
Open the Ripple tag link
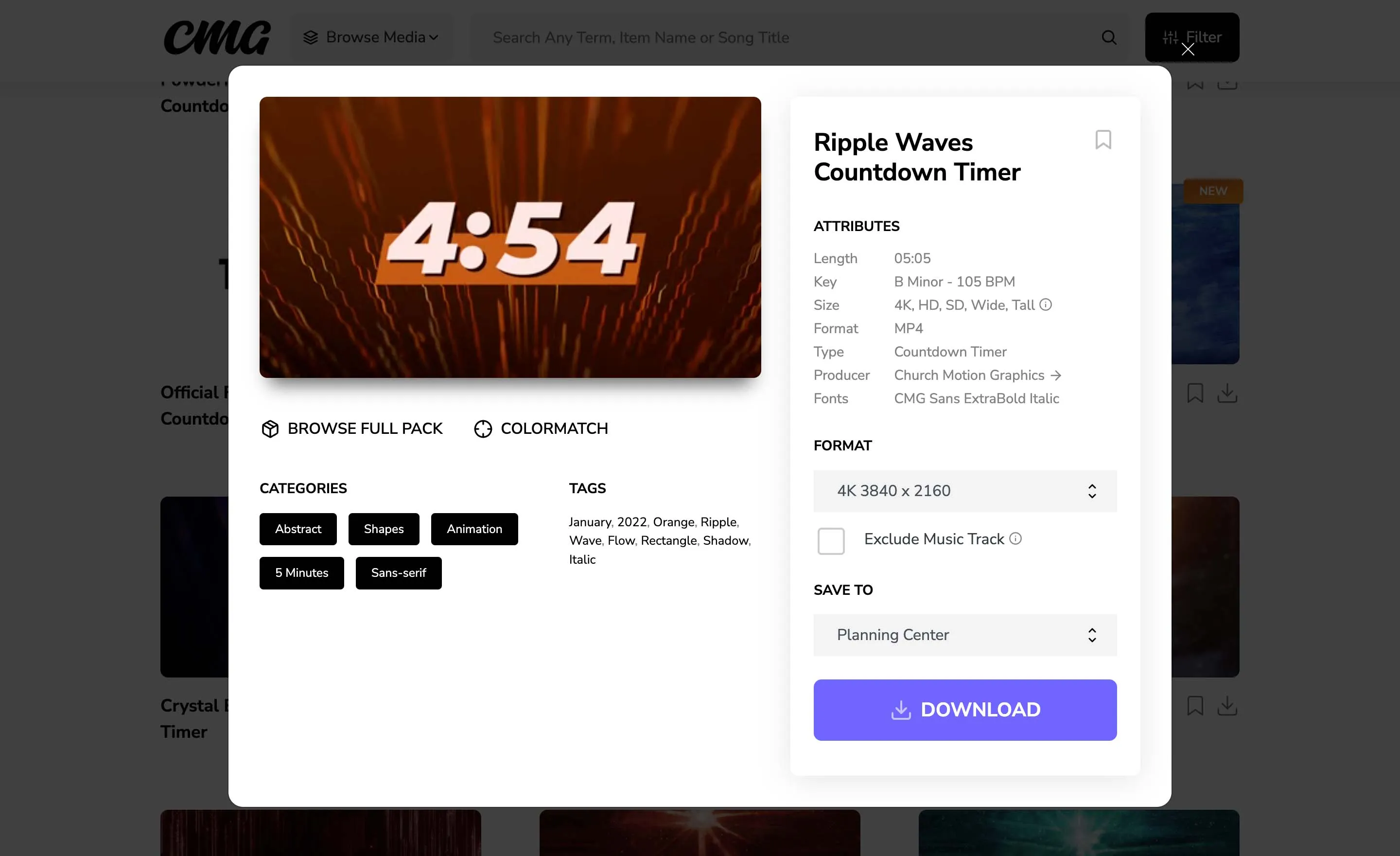(x=717, y=522)
